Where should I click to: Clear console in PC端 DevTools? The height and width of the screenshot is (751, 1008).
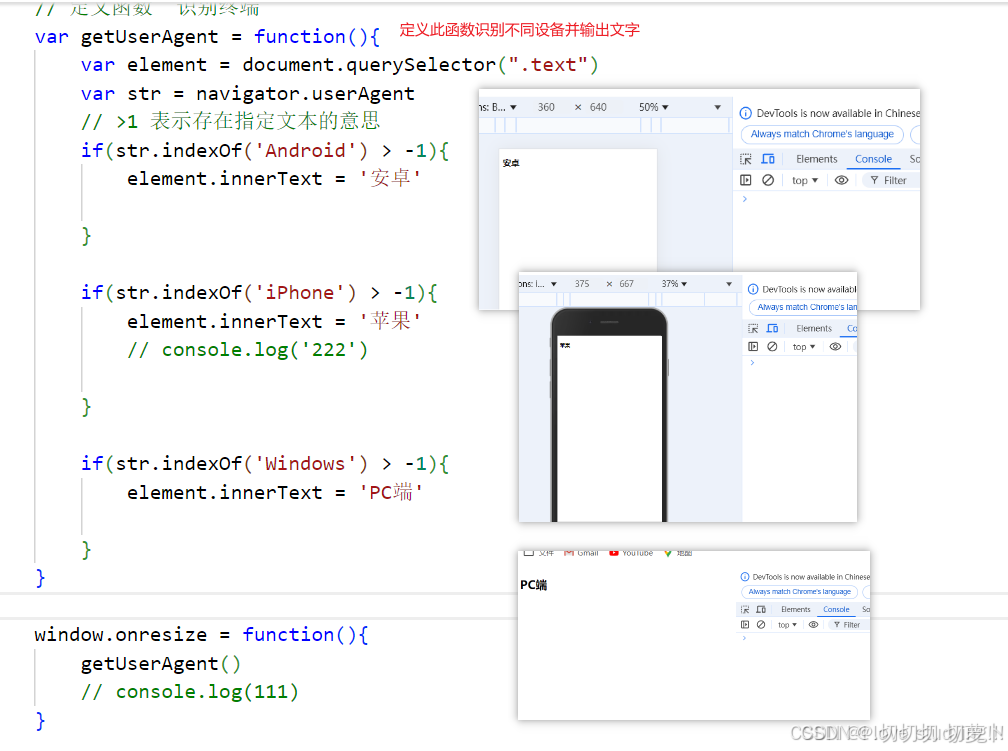(x=761, y=625)
